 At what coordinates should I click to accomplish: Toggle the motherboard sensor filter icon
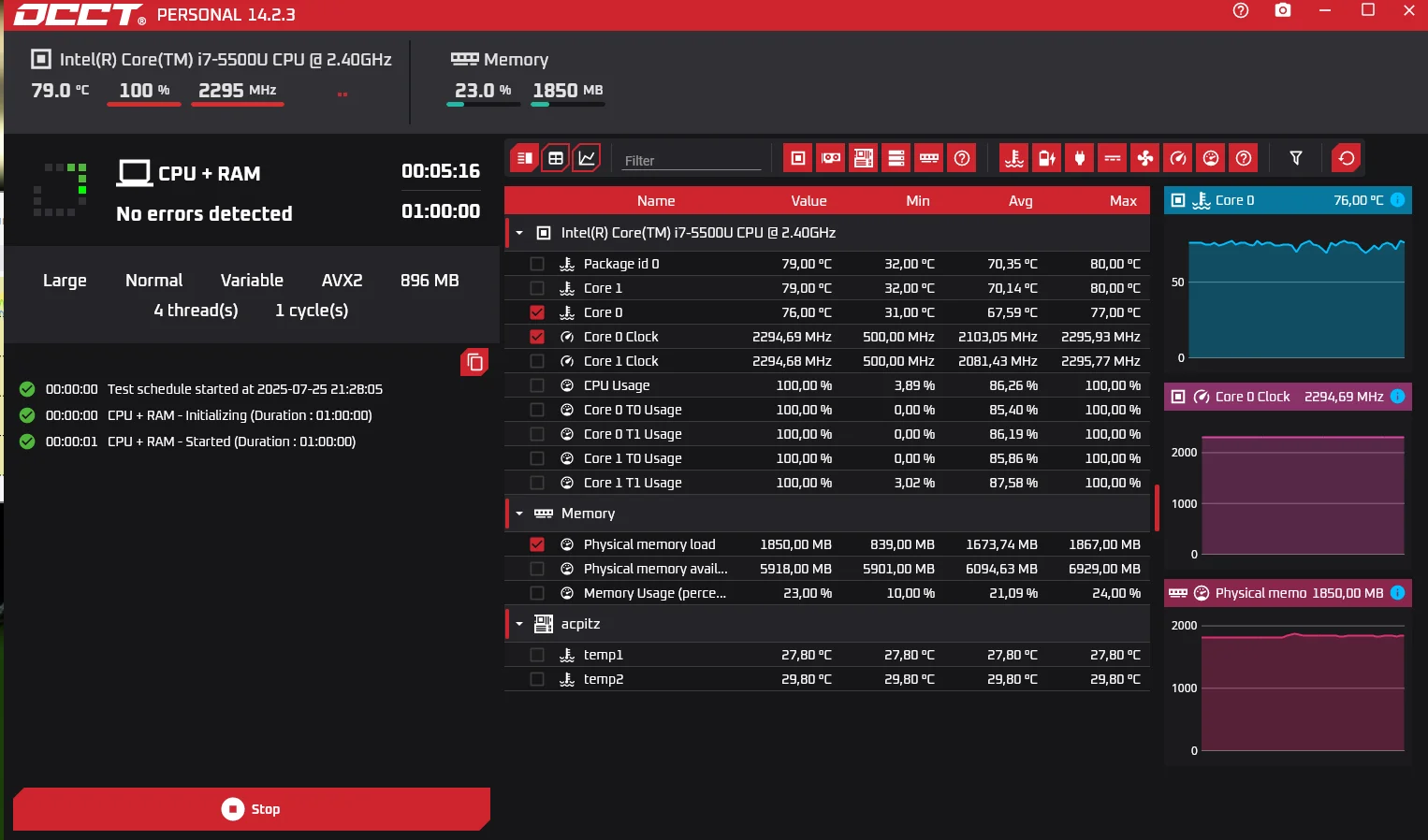tap(864, 158)
